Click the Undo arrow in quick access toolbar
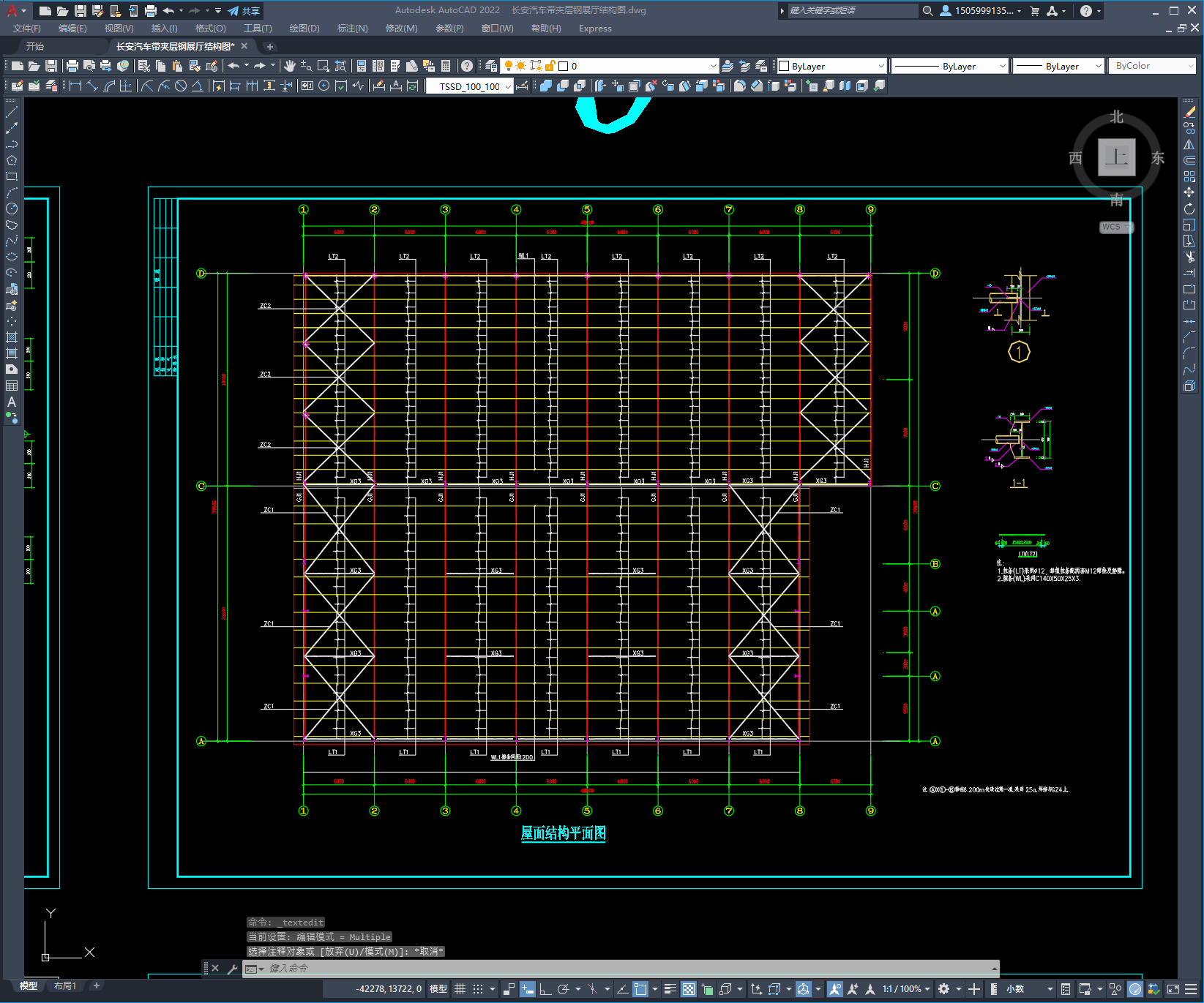Screen dimensions: 1204x1003 [169, 11]
